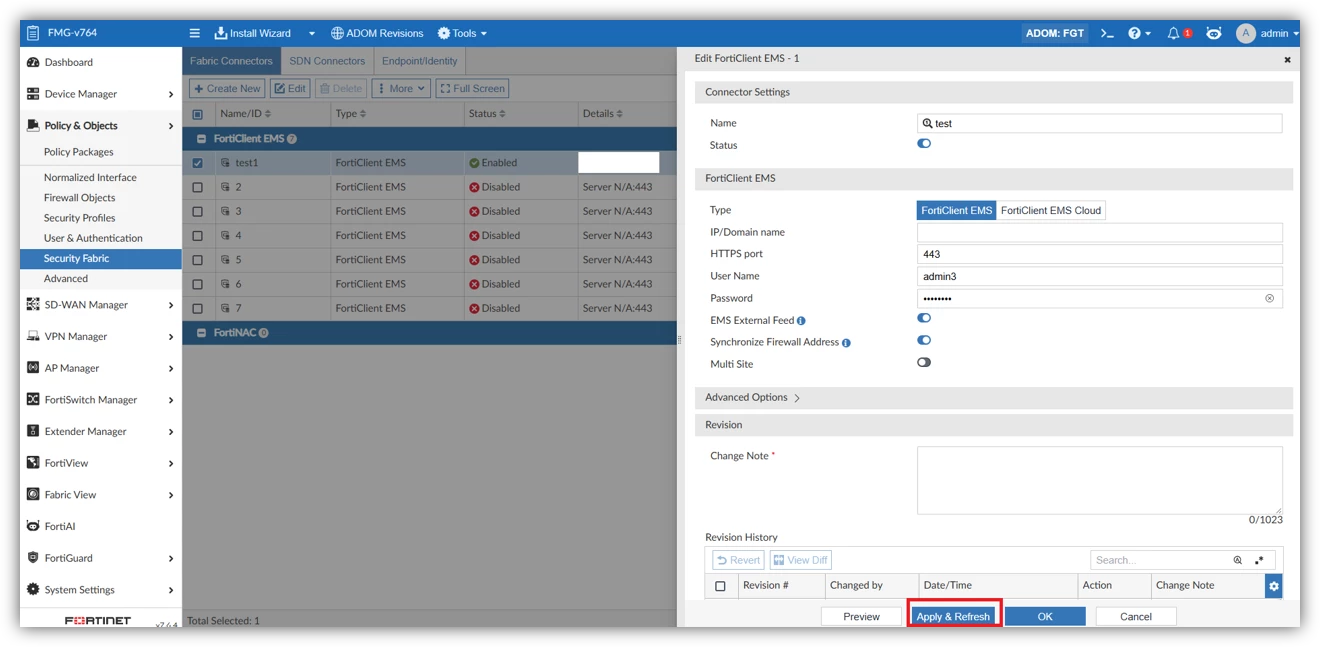Click the FortiSwitch Manager sidebar icon
Viewport: 1320px width, 647px height.
pyautogui.click(x=33, y=399)
